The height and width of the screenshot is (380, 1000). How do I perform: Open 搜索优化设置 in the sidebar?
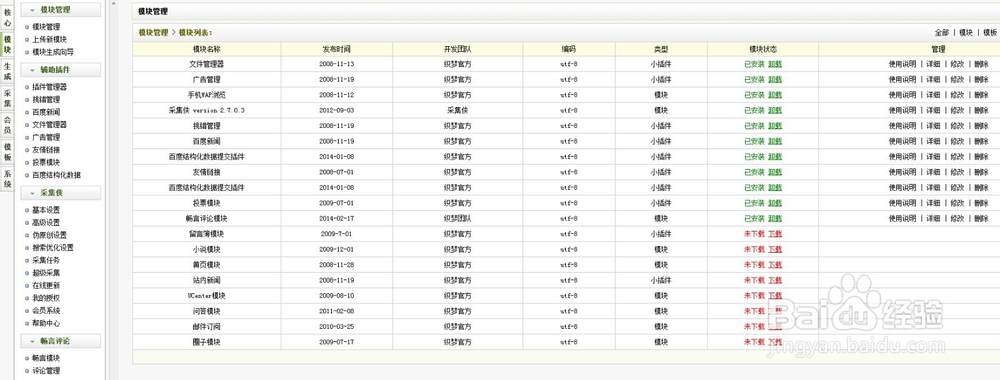coord(53,247)
